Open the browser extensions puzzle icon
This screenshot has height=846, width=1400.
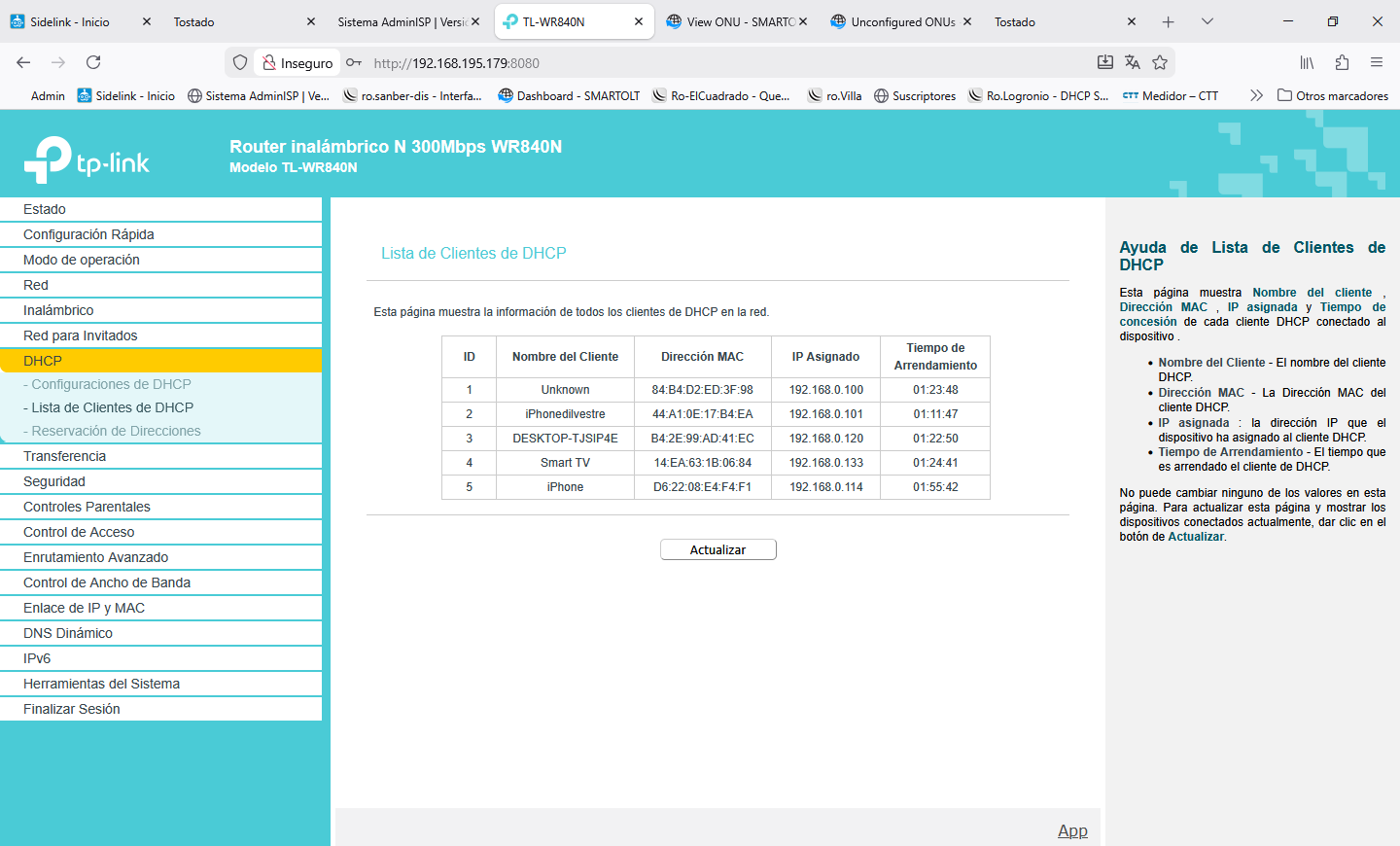tap(1342, 62)
